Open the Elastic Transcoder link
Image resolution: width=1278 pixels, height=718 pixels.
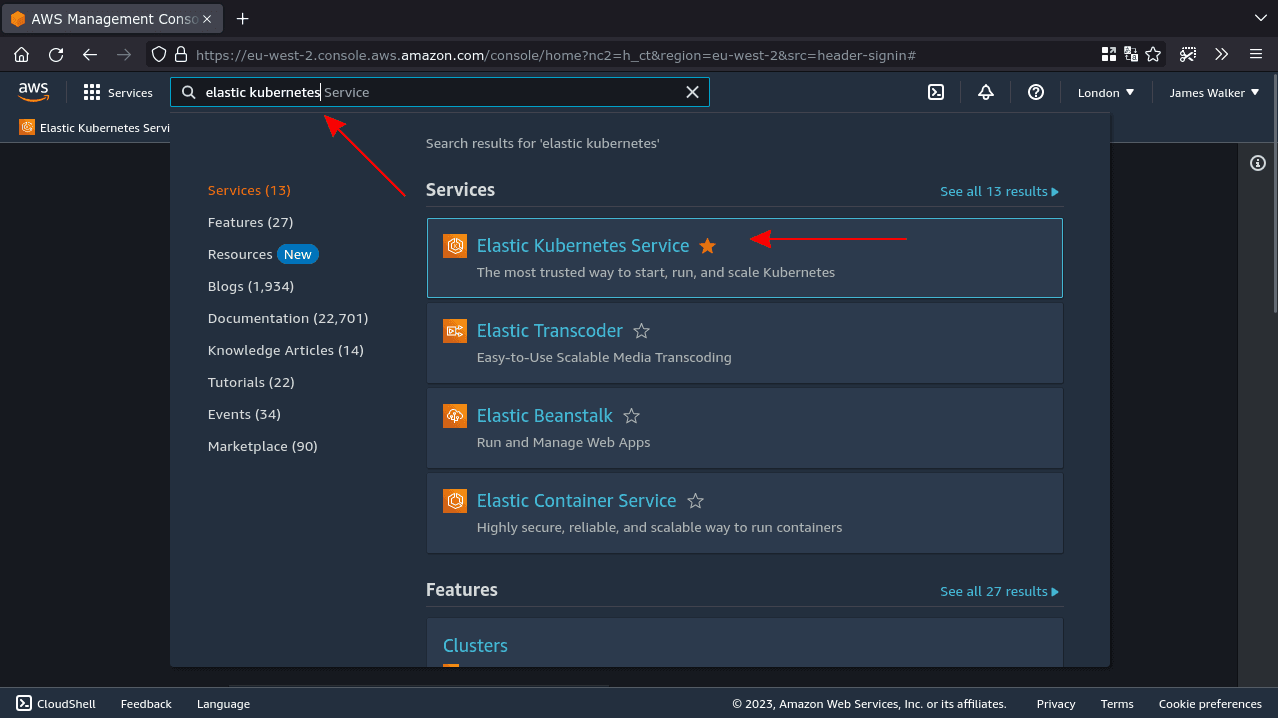(x=550, y=331)
